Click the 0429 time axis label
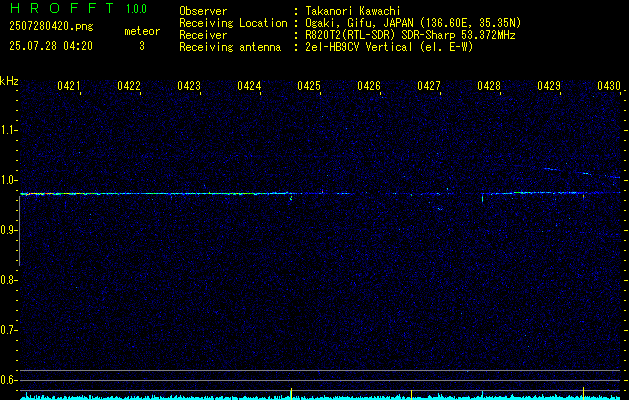Image resolution: width=629 pixels, height=400 pixels. click(549, 86)
